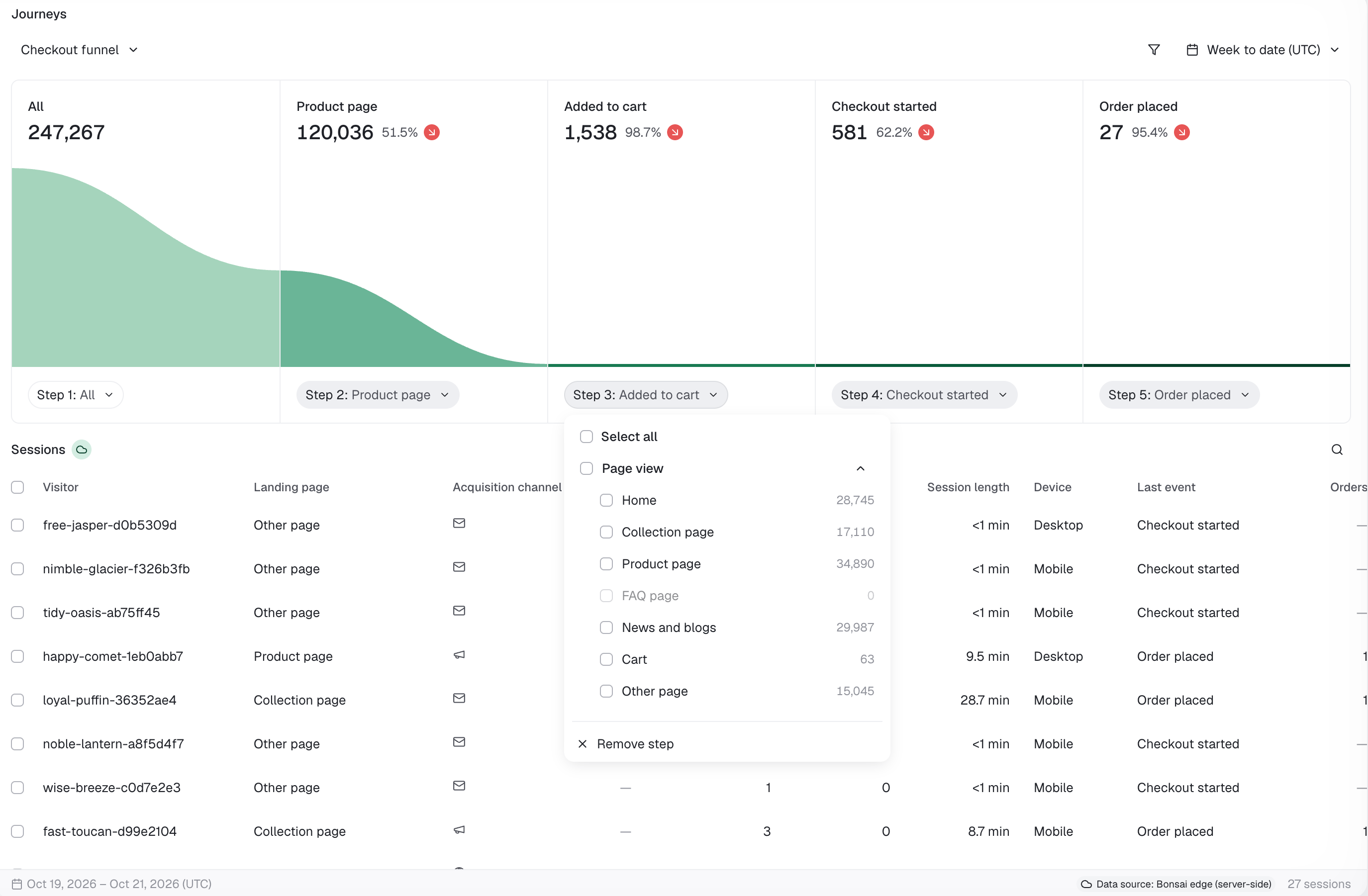Viewport: 1368px width, 896px height.
Task: Click the email channel icon for free-jasper-d0b5309d
Action: coord(459,523)
